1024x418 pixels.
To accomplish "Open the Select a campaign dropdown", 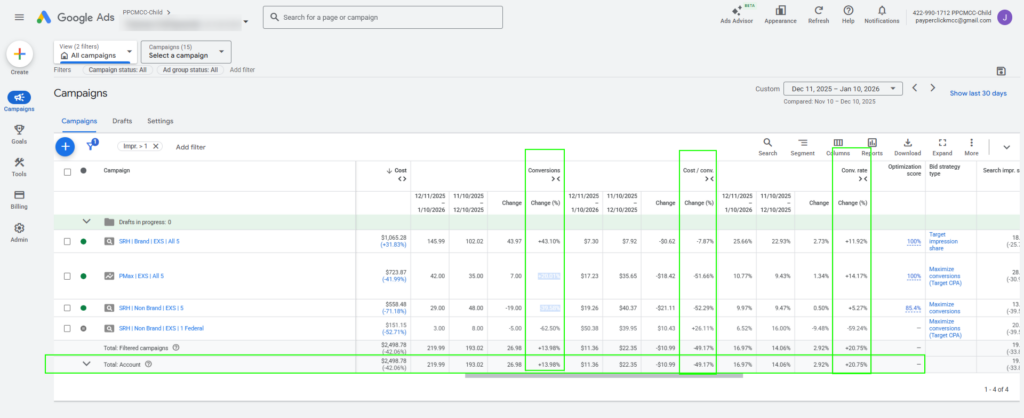I will tap(186, 51).
